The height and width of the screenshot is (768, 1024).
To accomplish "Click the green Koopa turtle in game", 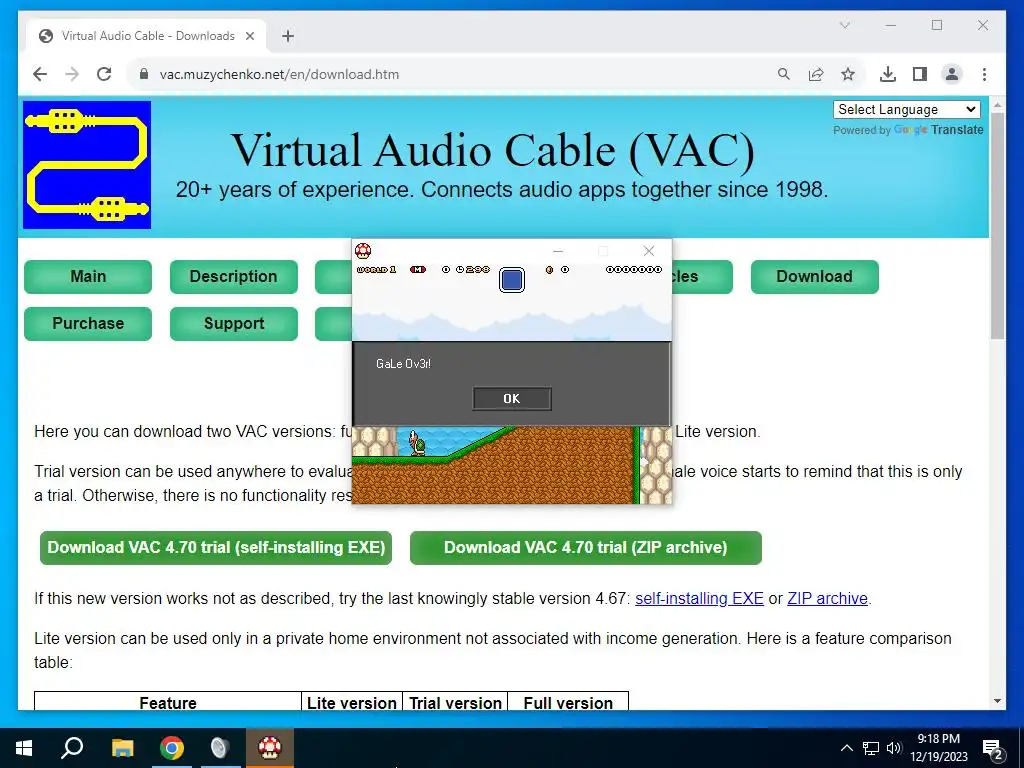I will point(417,443).
